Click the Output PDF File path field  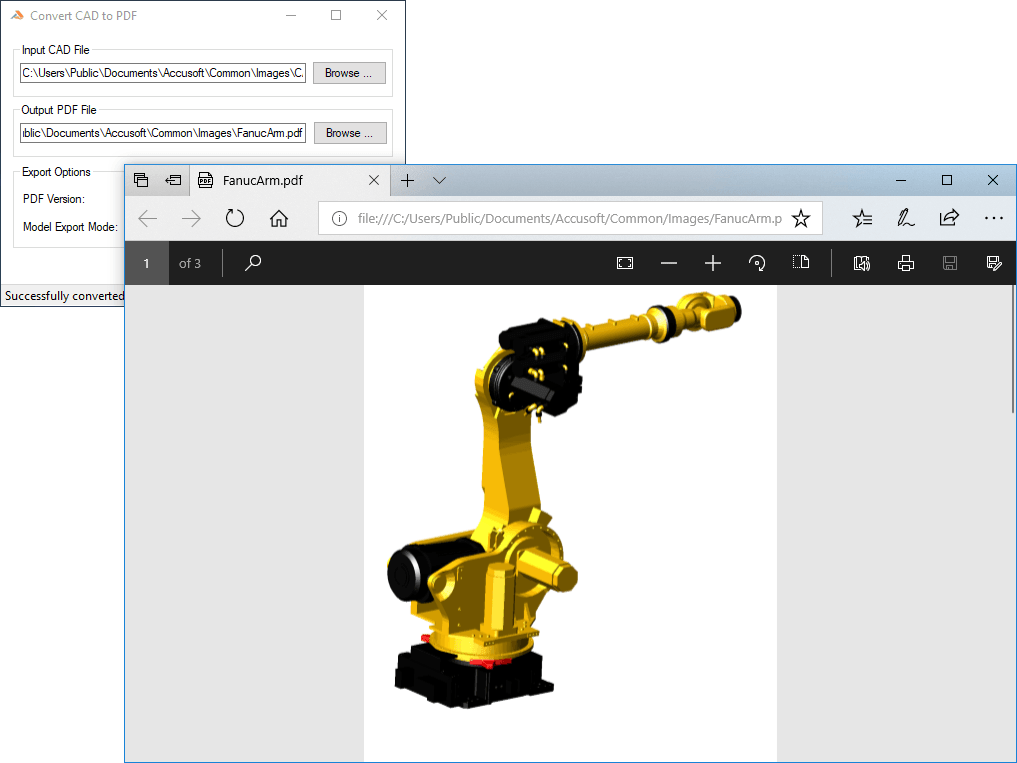(x=163, y=133)
